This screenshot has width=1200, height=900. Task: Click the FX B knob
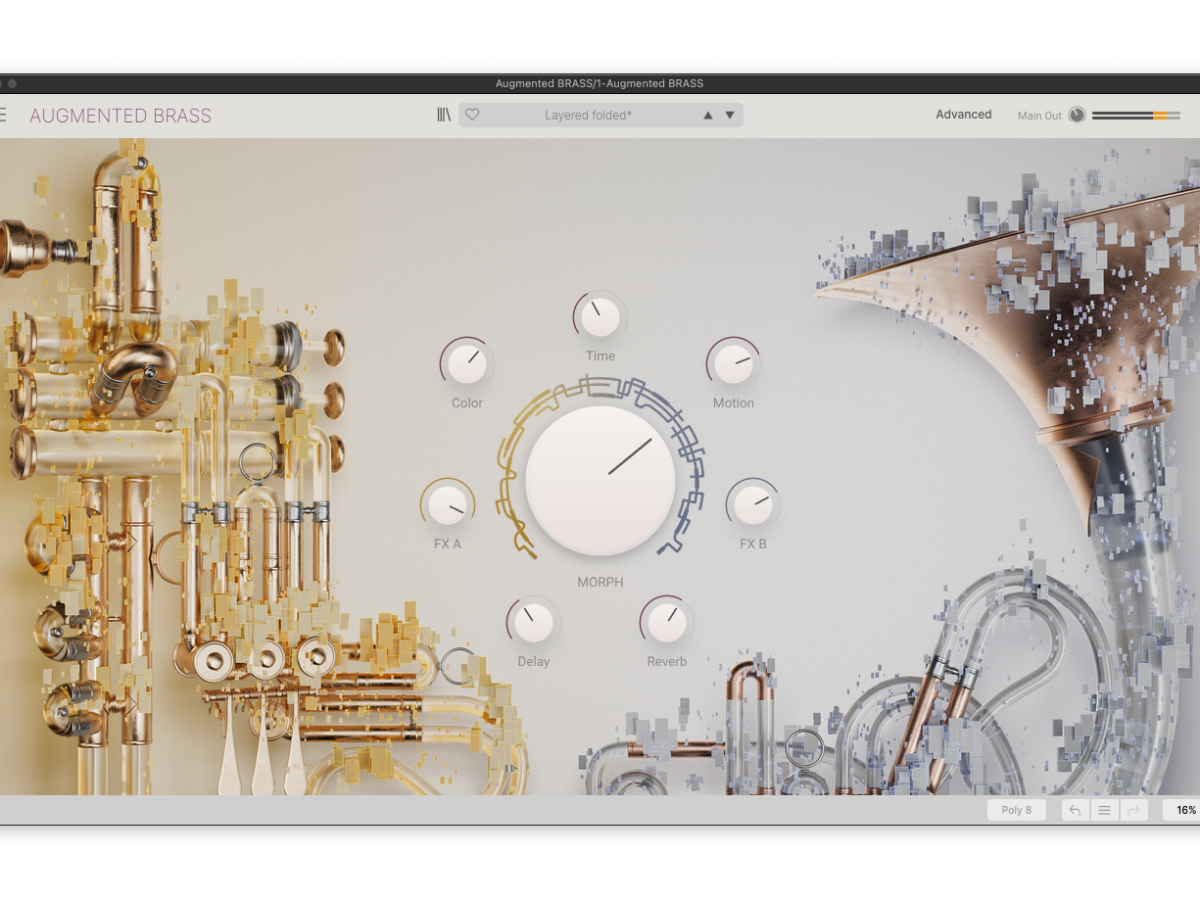(752, 506)
